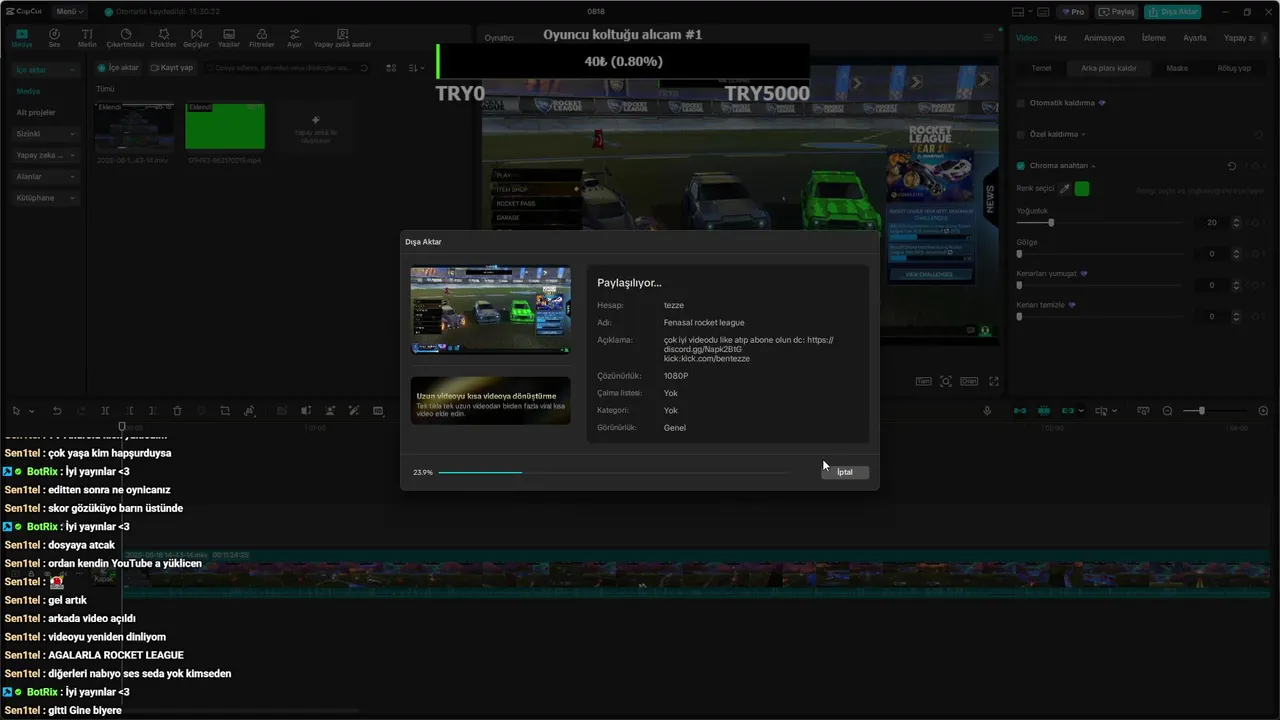This screenshot has width=1280, height=720.
Task: Switch to the İzleme tab
Action: pyautogui.click(x=1153, y=38)
